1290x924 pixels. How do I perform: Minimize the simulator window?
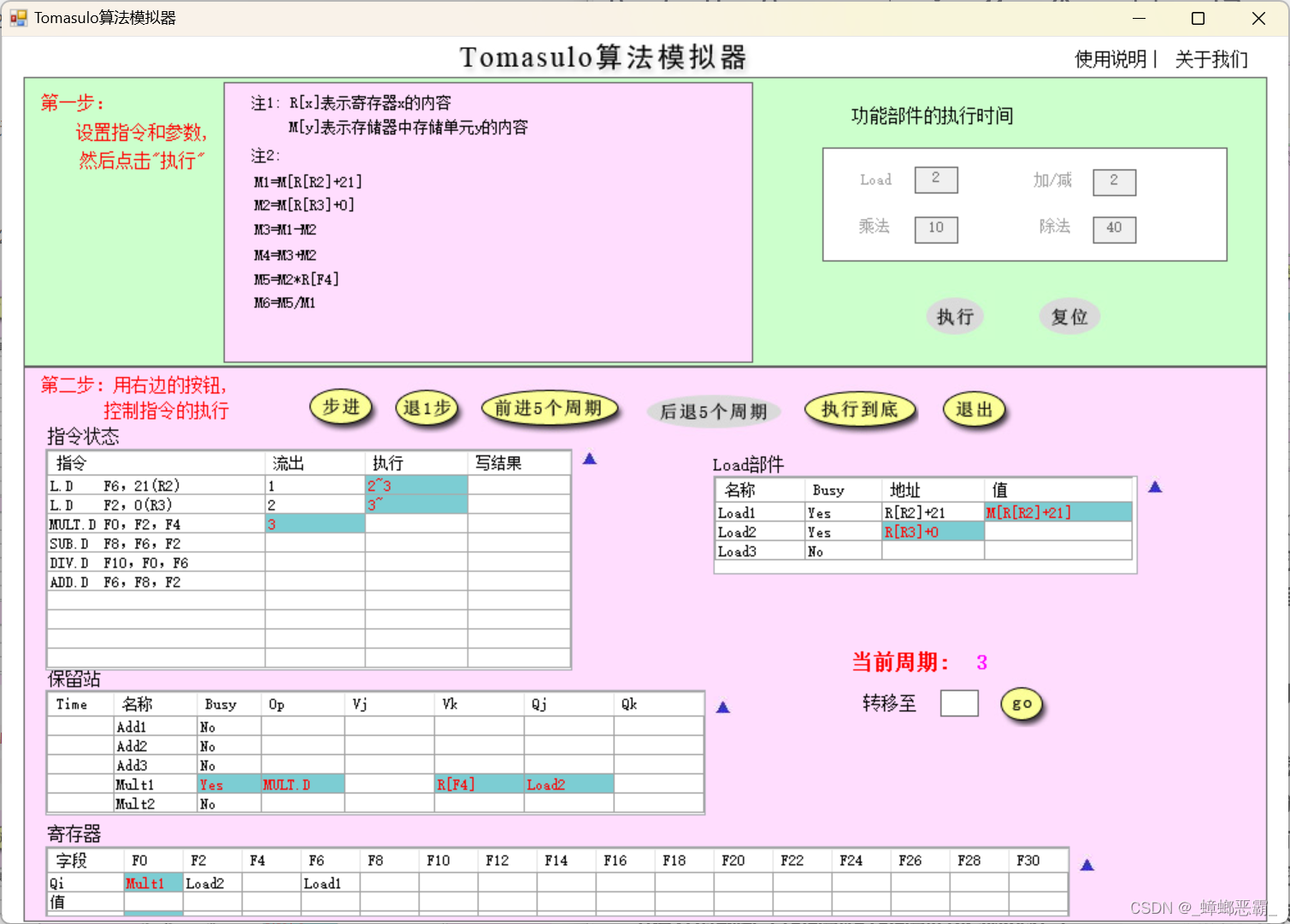(x=1139, y=18)
